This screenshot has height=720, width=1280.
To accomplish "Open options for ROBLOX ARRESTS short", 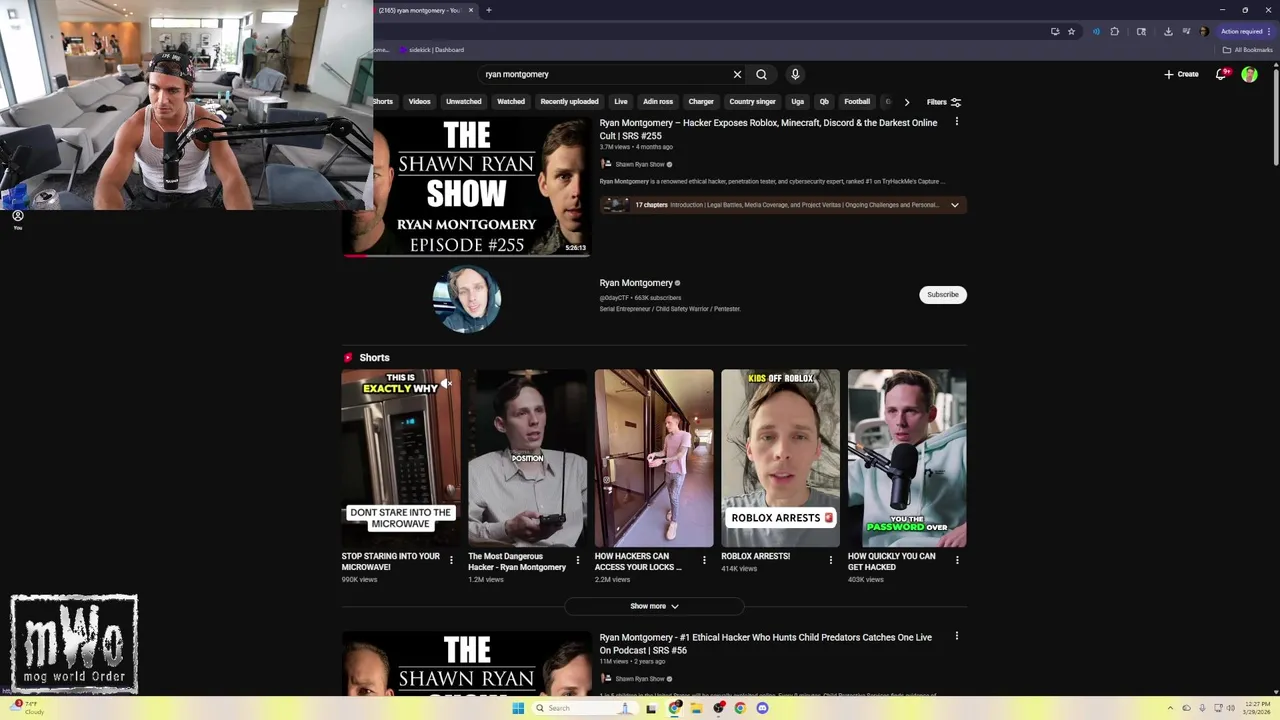I will [x=830, y=560].
